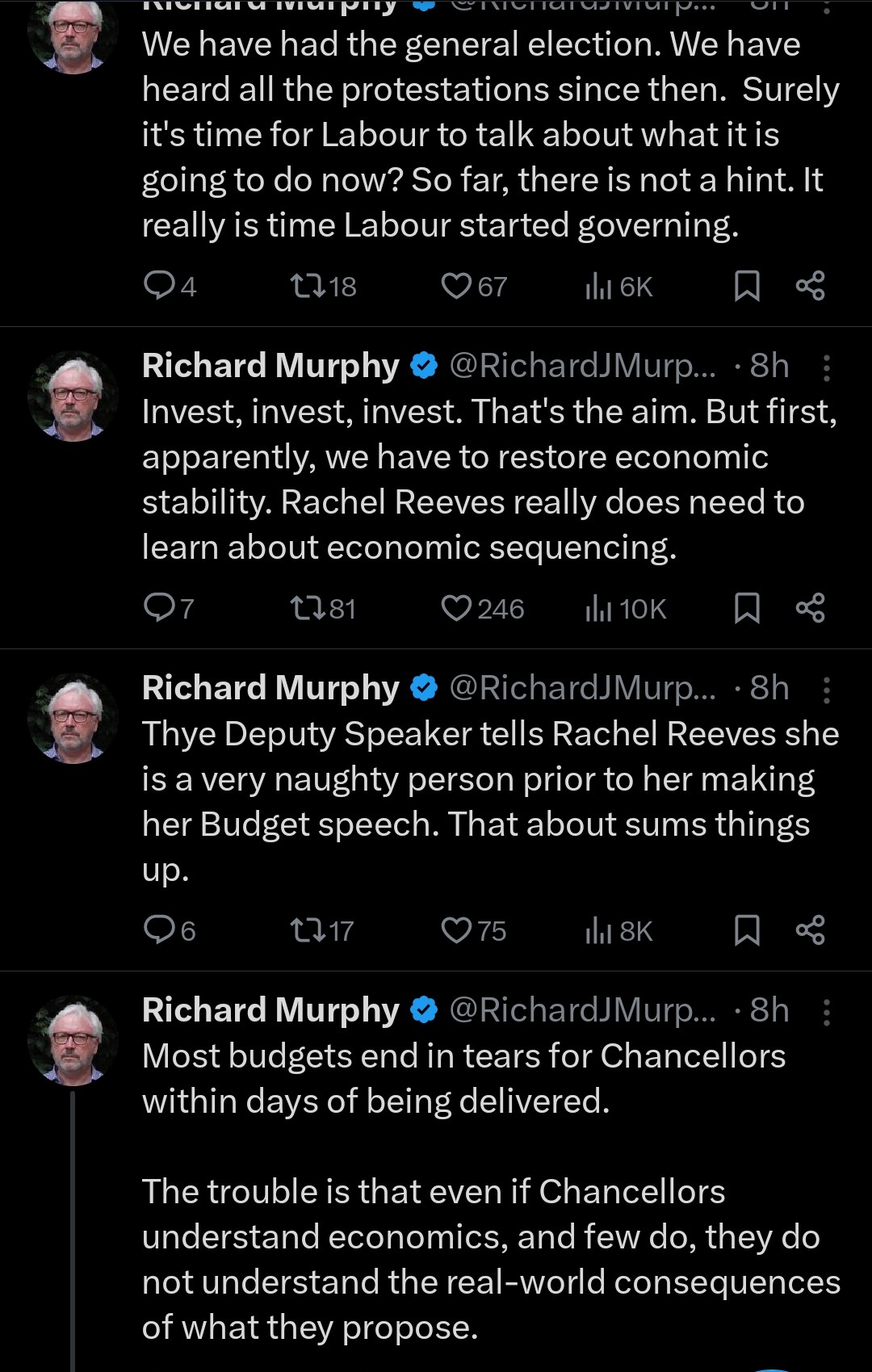872x1372 pixels.
Task: Reply to the 'time Labour started governing' tweet
Action: click(158, 286)
